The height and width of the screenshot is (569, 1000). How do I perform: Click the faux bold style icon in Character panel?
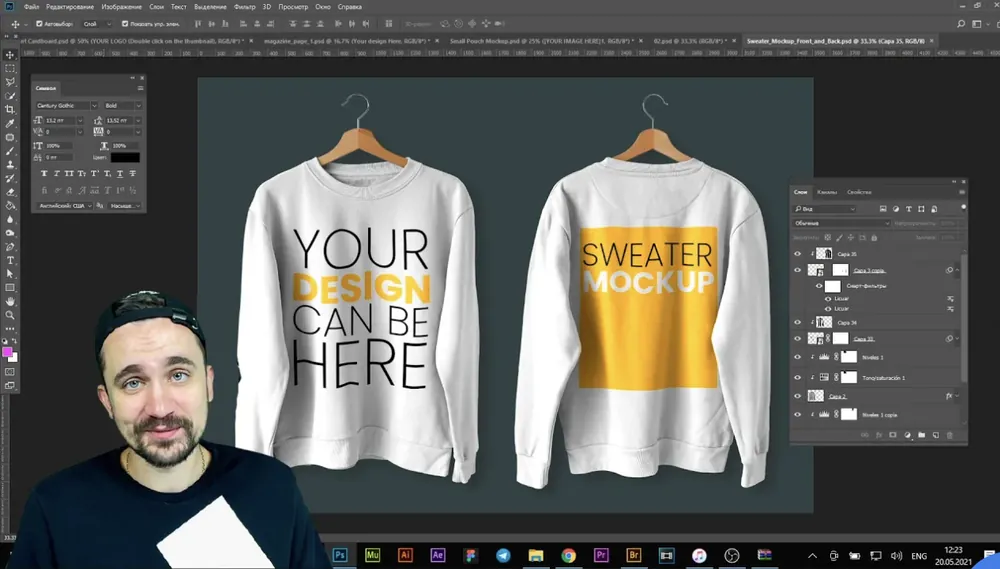click(x=44, y=174)
